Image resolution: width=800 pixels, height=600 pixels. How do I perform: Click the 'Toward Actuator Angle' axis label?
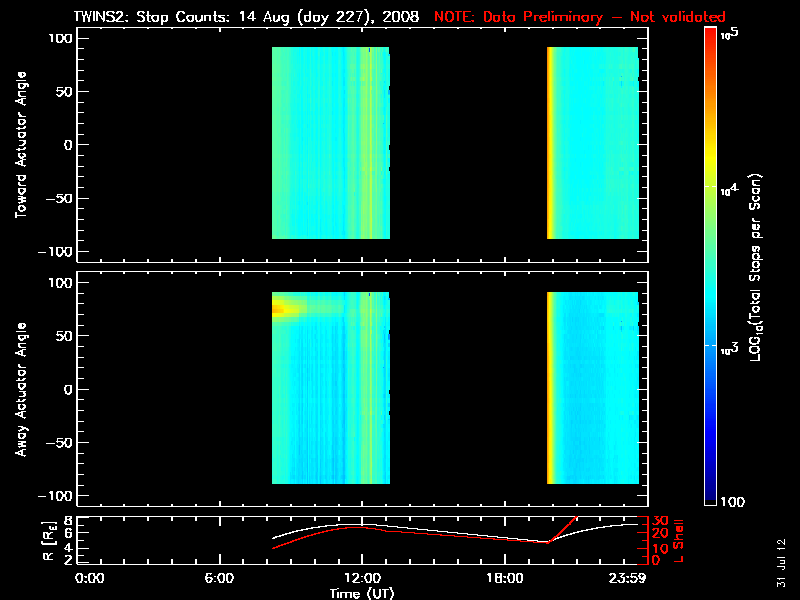click(20, 145)
